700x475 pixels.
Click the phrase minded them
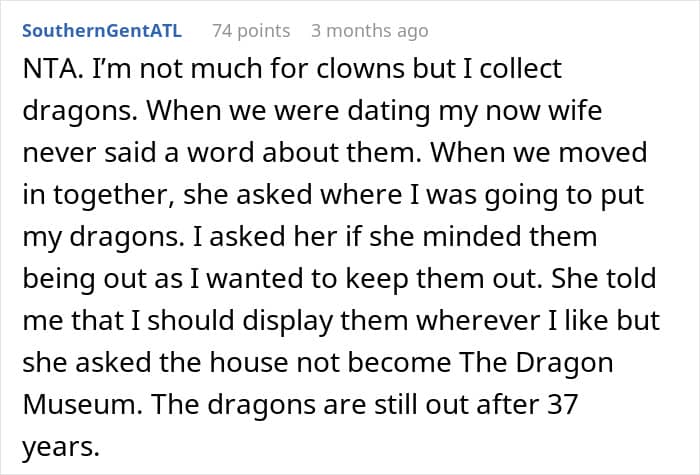point(509,236)
